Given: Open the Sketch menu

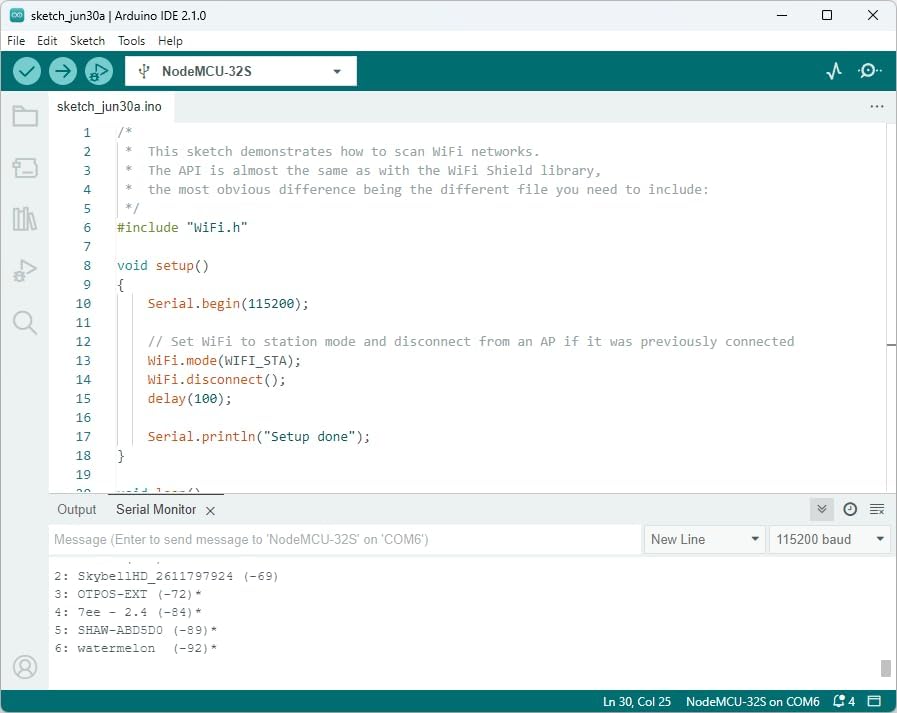Looking at the screenshot, I should click(88, 41).
